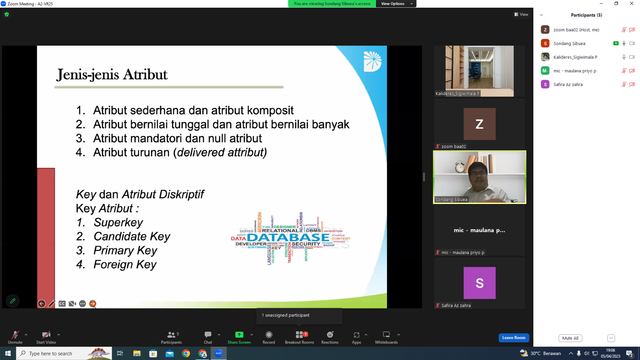Click the green annotate pencil icon
The image size is (640, 360).
[x=13, y=301]
